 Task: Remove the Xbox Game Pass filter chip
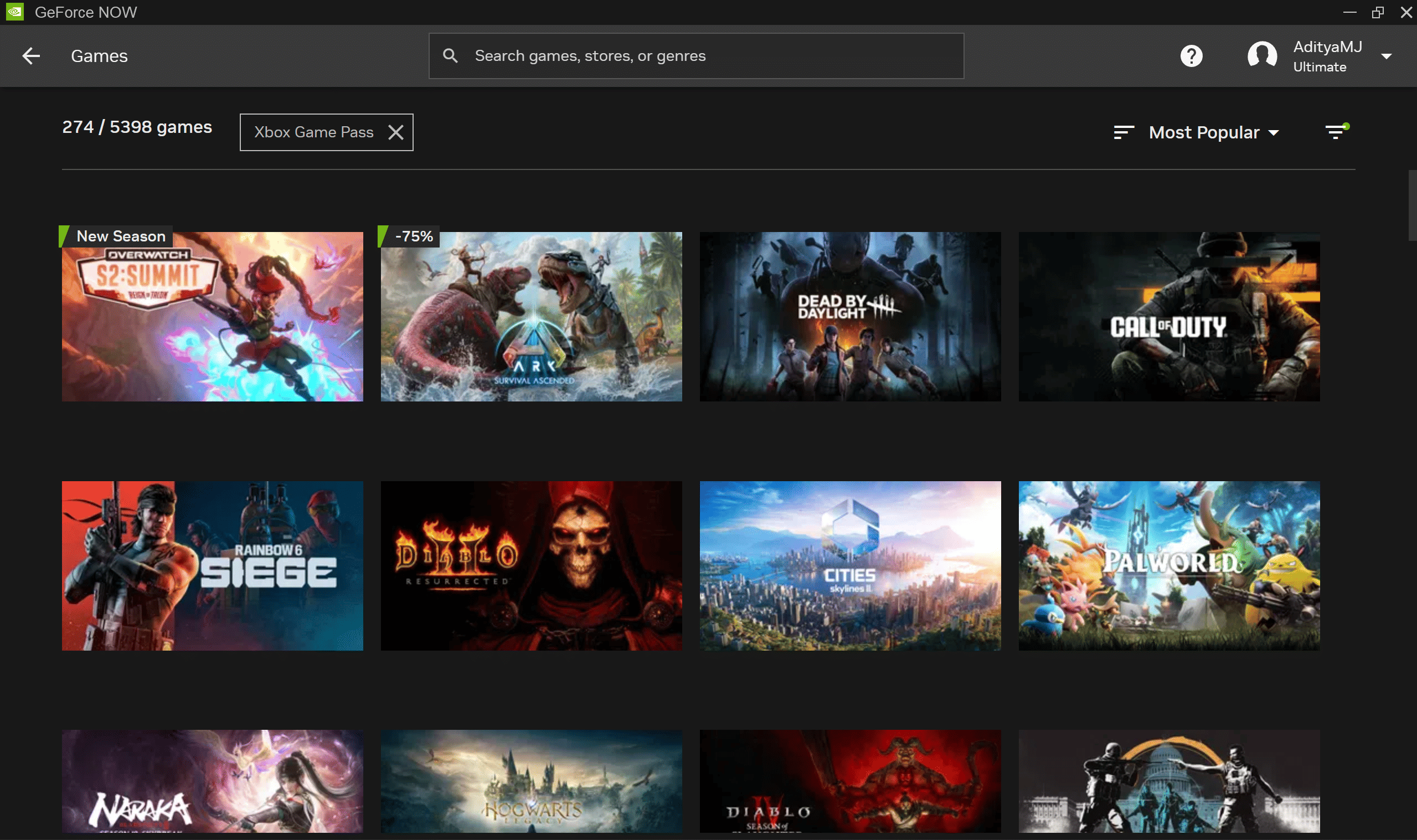(396, 132)
